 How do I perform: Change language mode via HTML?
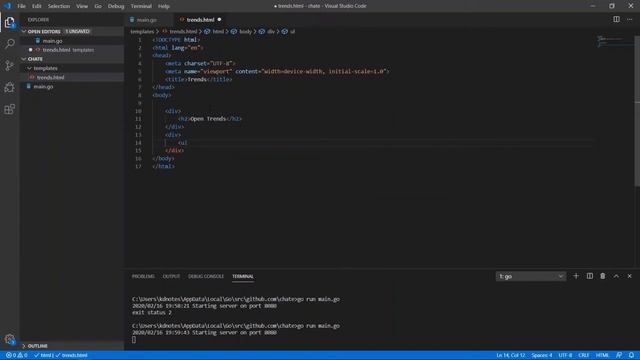point(602,356)
